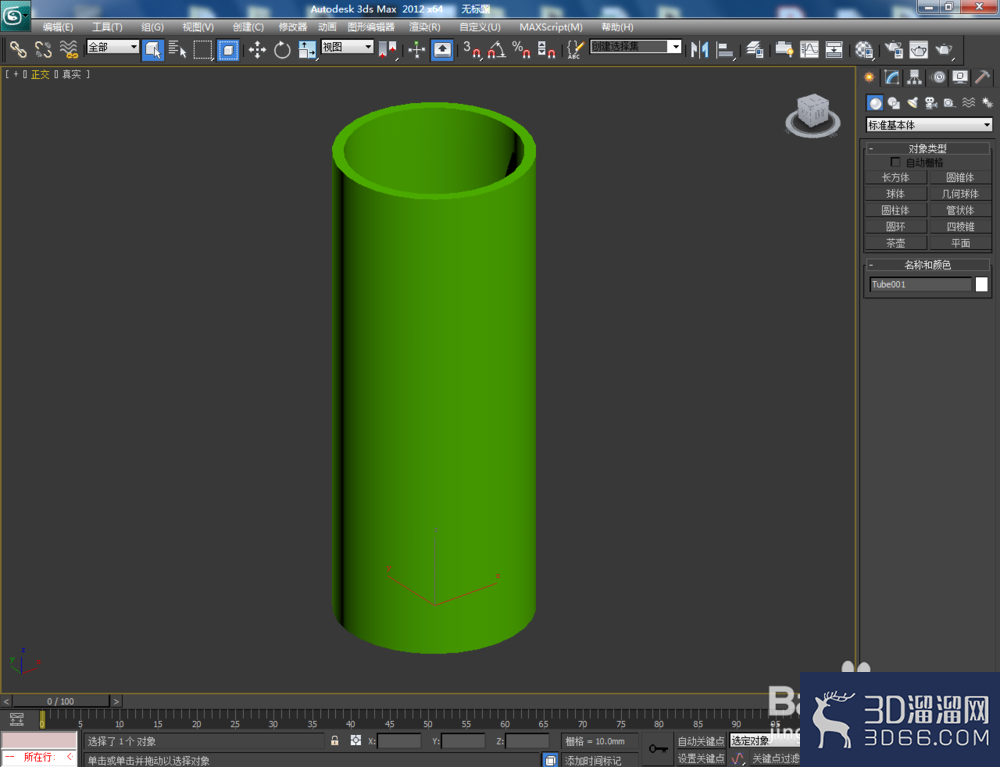Open the 组(G) menu

point(152,27)
